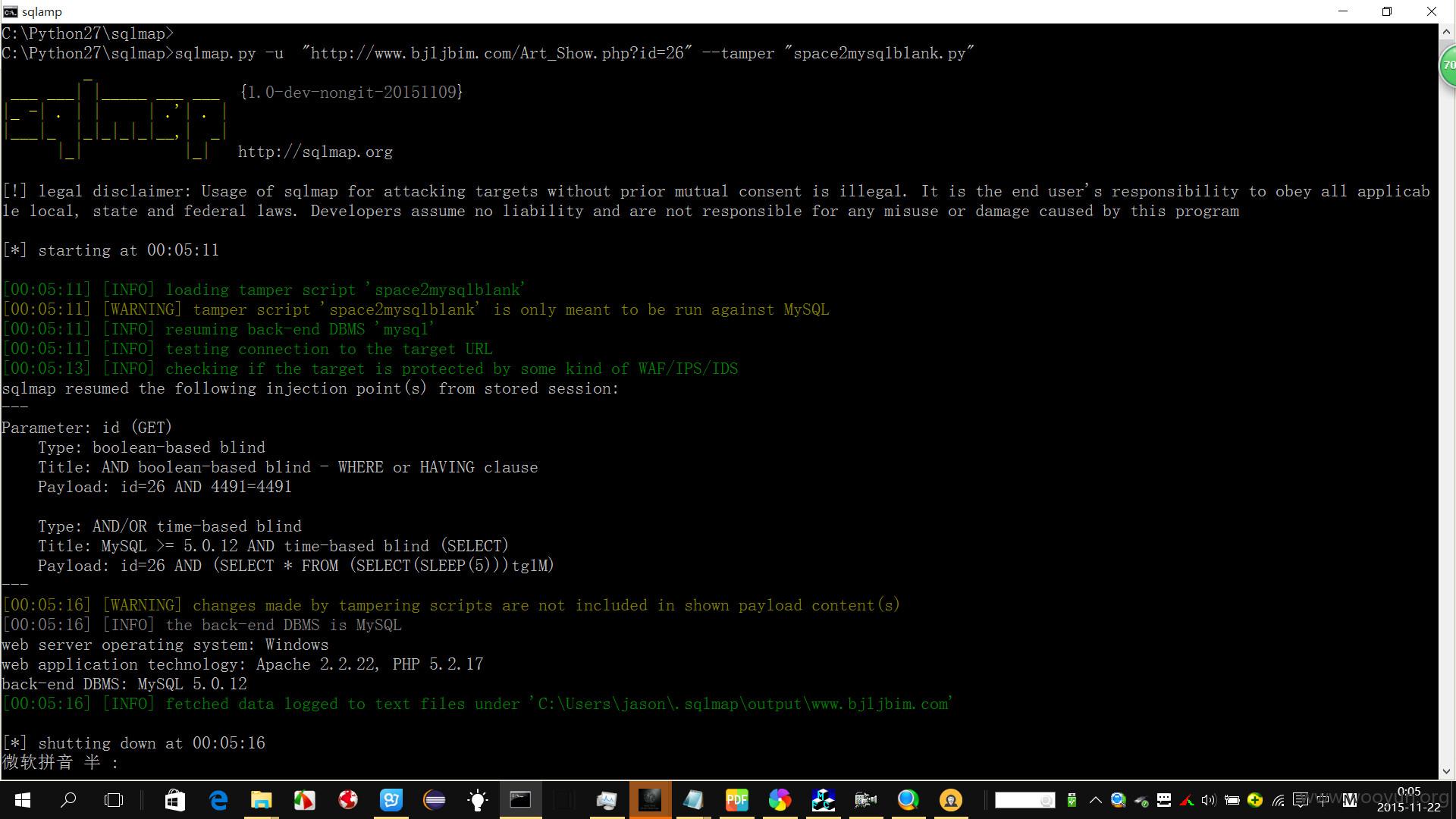1456x819 pixels.
Task: Click the legal disclaimer text
Action: (x=716, y=201)
